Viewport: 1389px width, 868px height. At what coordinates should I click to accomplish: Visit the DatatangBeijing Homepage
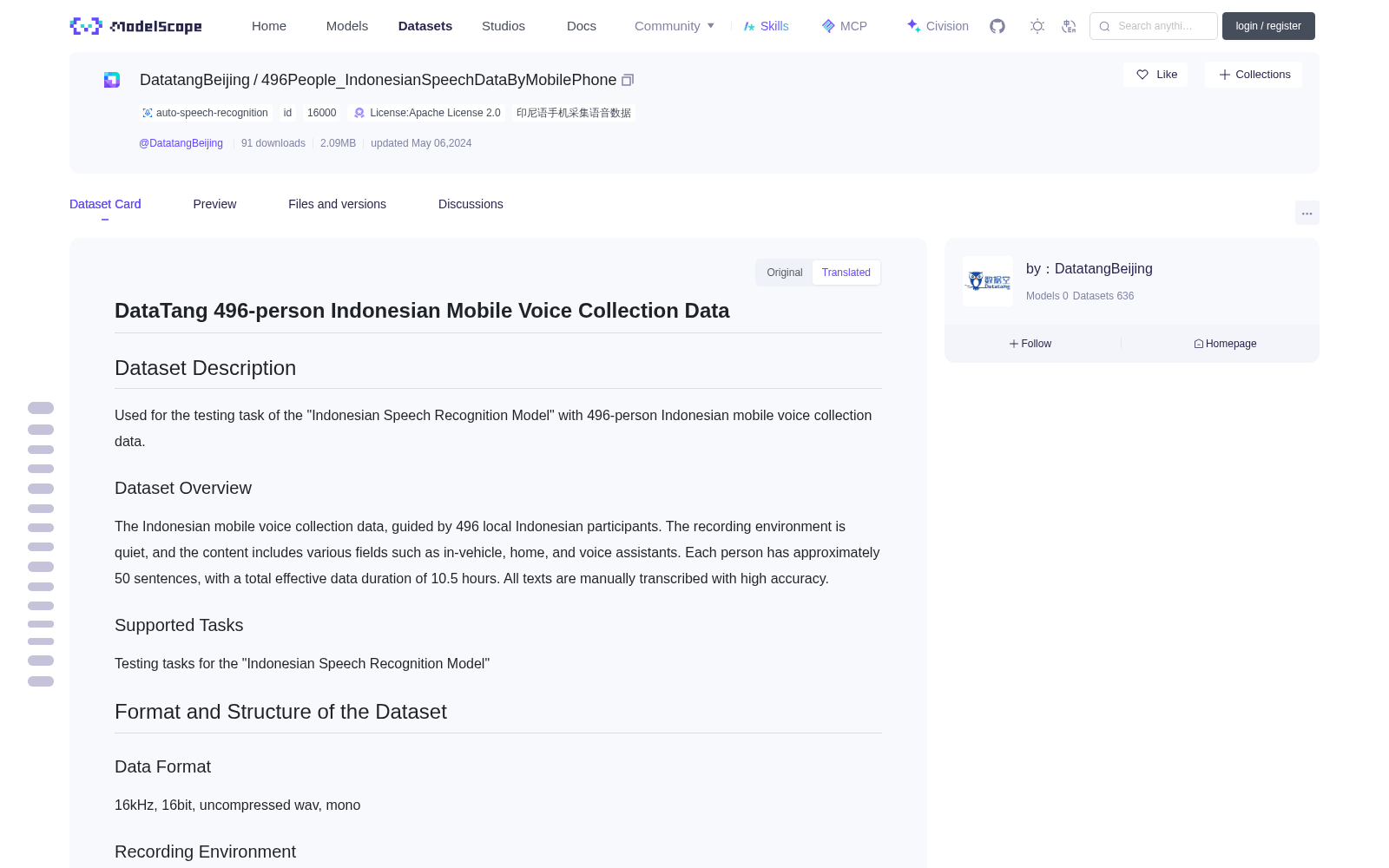(1225, 344)
